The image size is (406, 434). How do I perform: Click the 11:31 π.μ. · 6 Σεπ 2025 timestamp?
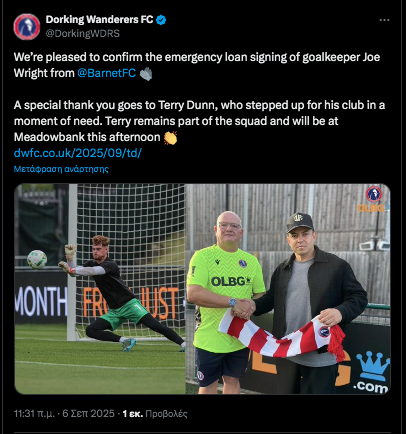tap(64, 414)
